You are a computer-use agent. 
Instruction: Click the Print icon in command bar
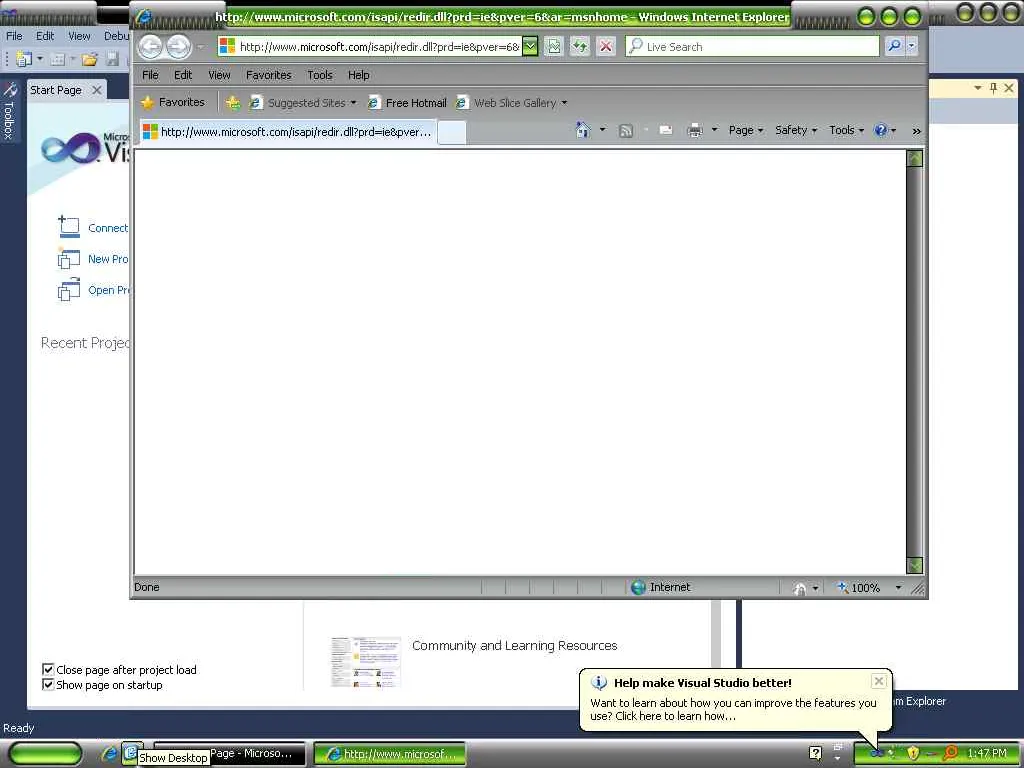click(x=695, y=131)
